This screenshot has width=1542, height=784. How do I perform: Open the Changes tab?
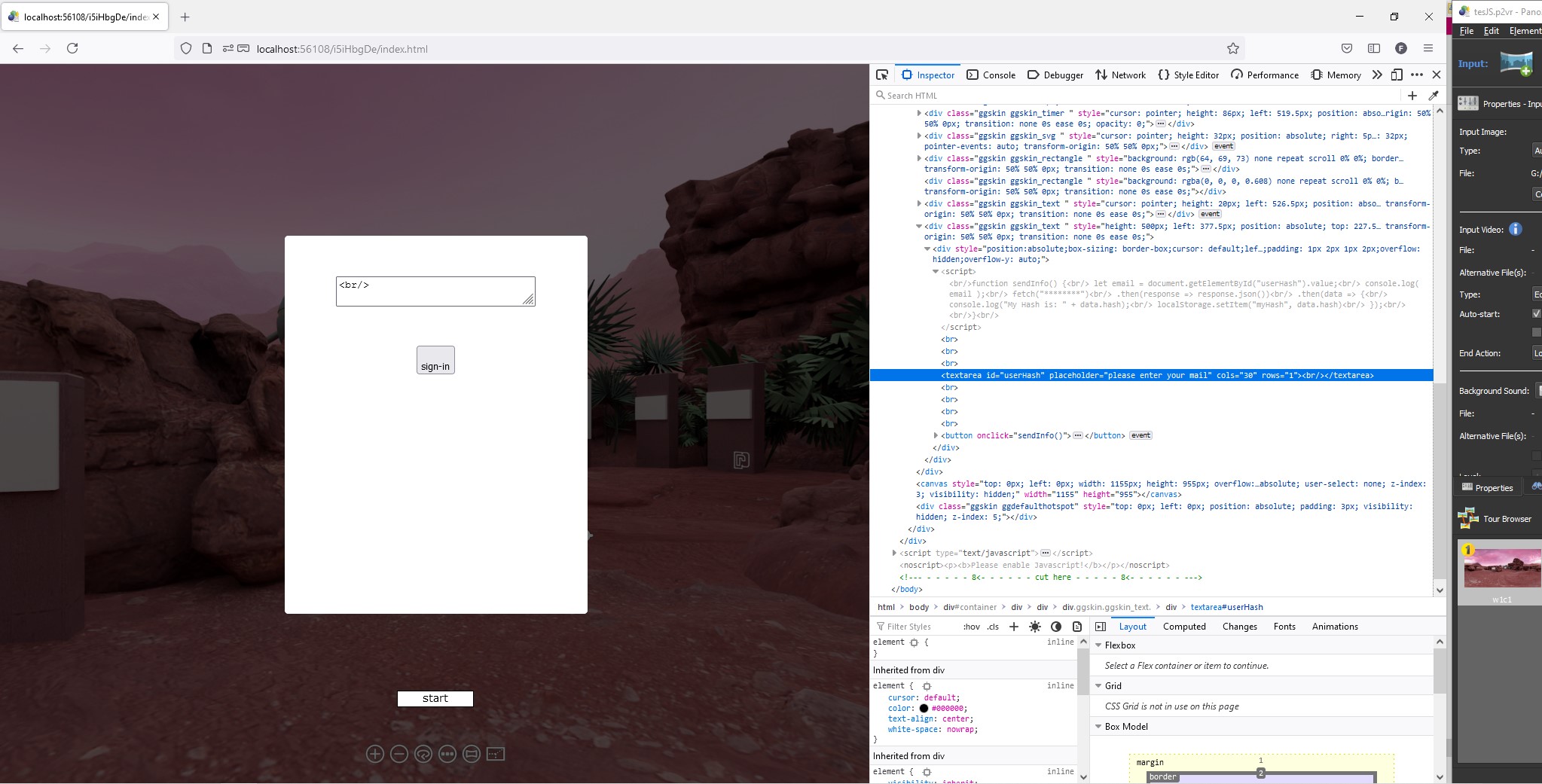(1240, 627)
